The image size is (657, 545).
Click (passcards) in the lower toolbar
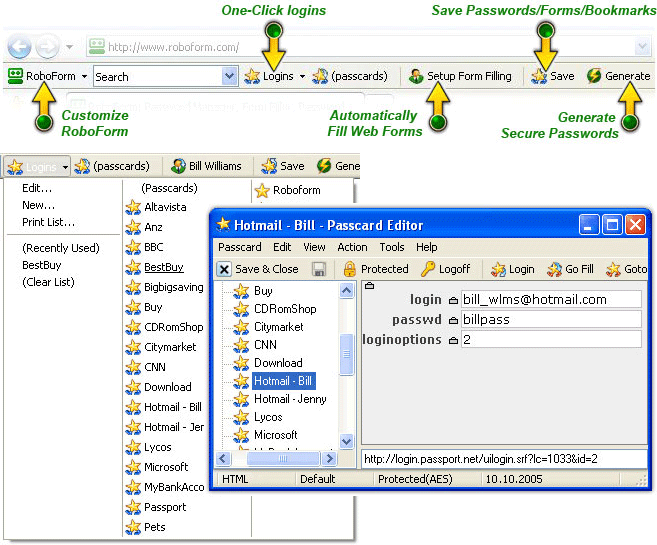coord(112,166)
